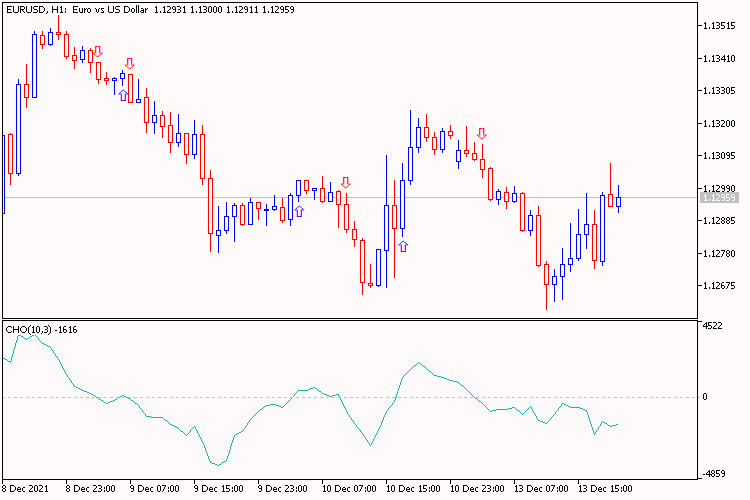The width and height of the screenshot is (750, 500).
Task: Select the current price tag 1.12959
Action: coord(719,198)
